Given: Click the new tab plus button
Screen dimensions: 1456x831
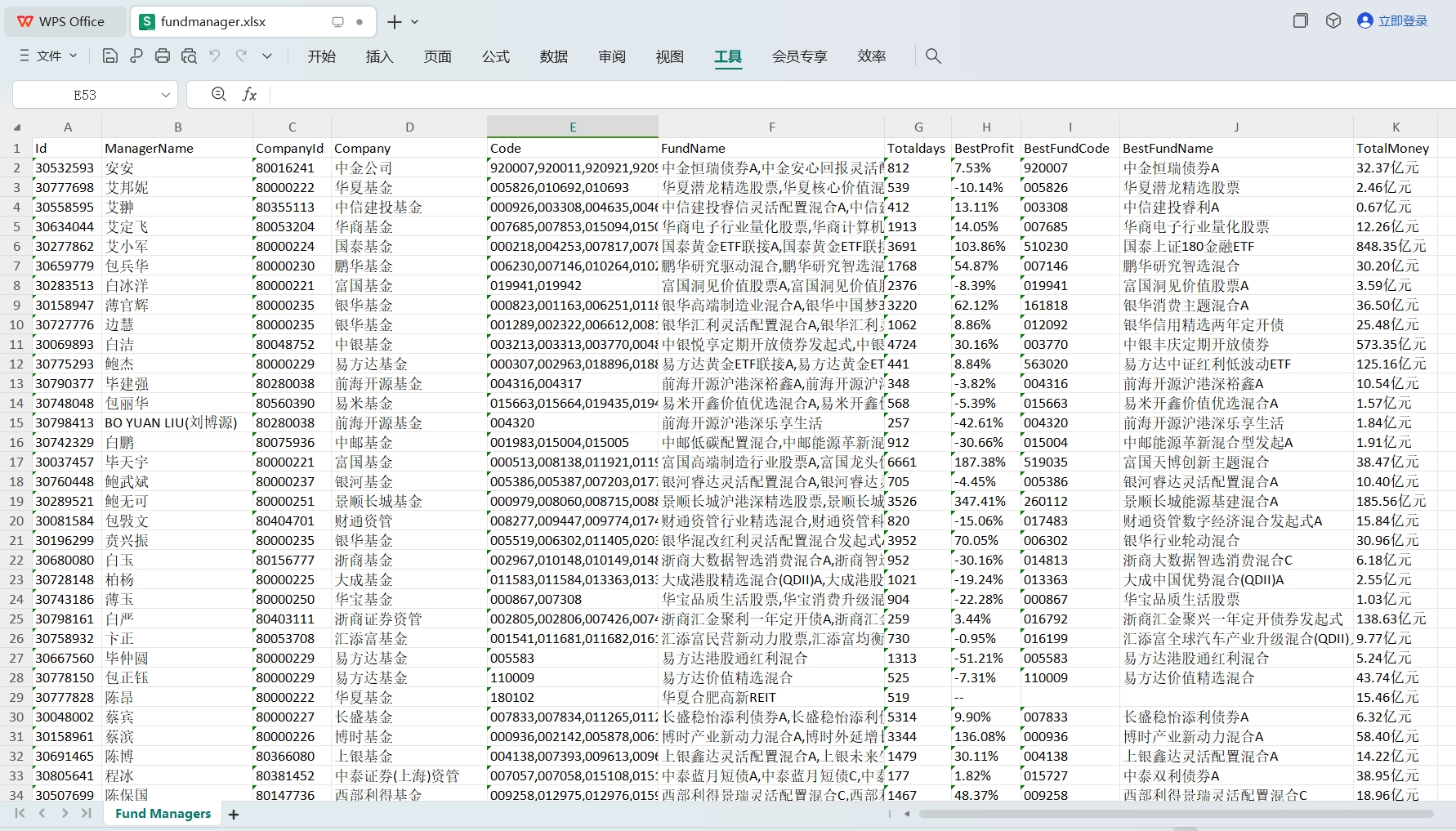Looking at the screenshot, I should coord(395,22).
